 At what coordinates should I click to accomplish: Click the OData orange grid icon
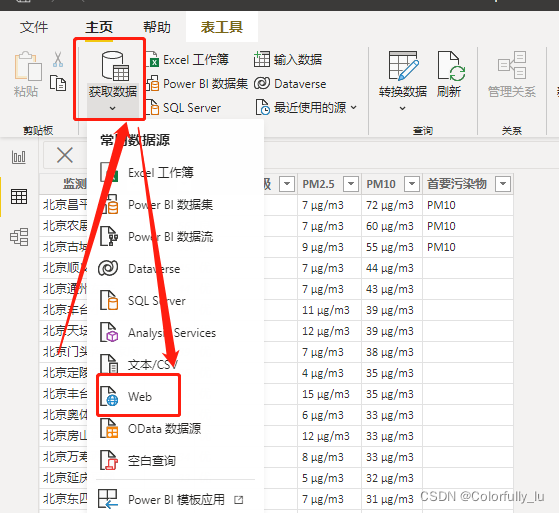click(109, 428)
